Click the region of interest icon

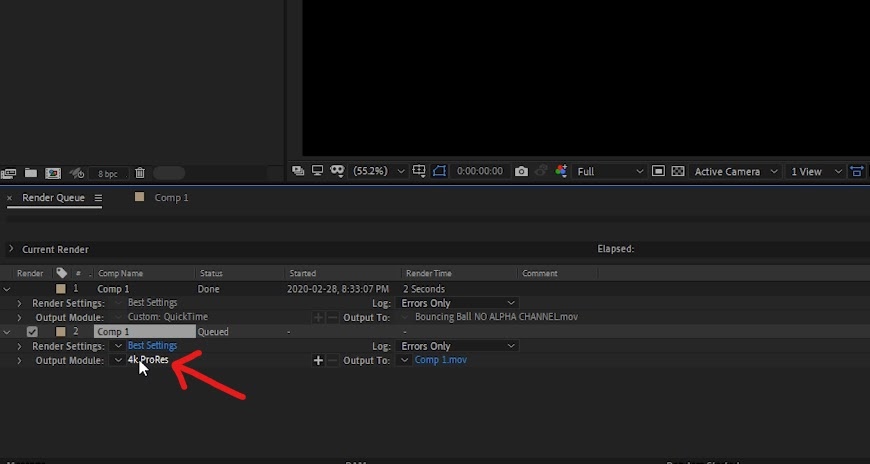658,171
